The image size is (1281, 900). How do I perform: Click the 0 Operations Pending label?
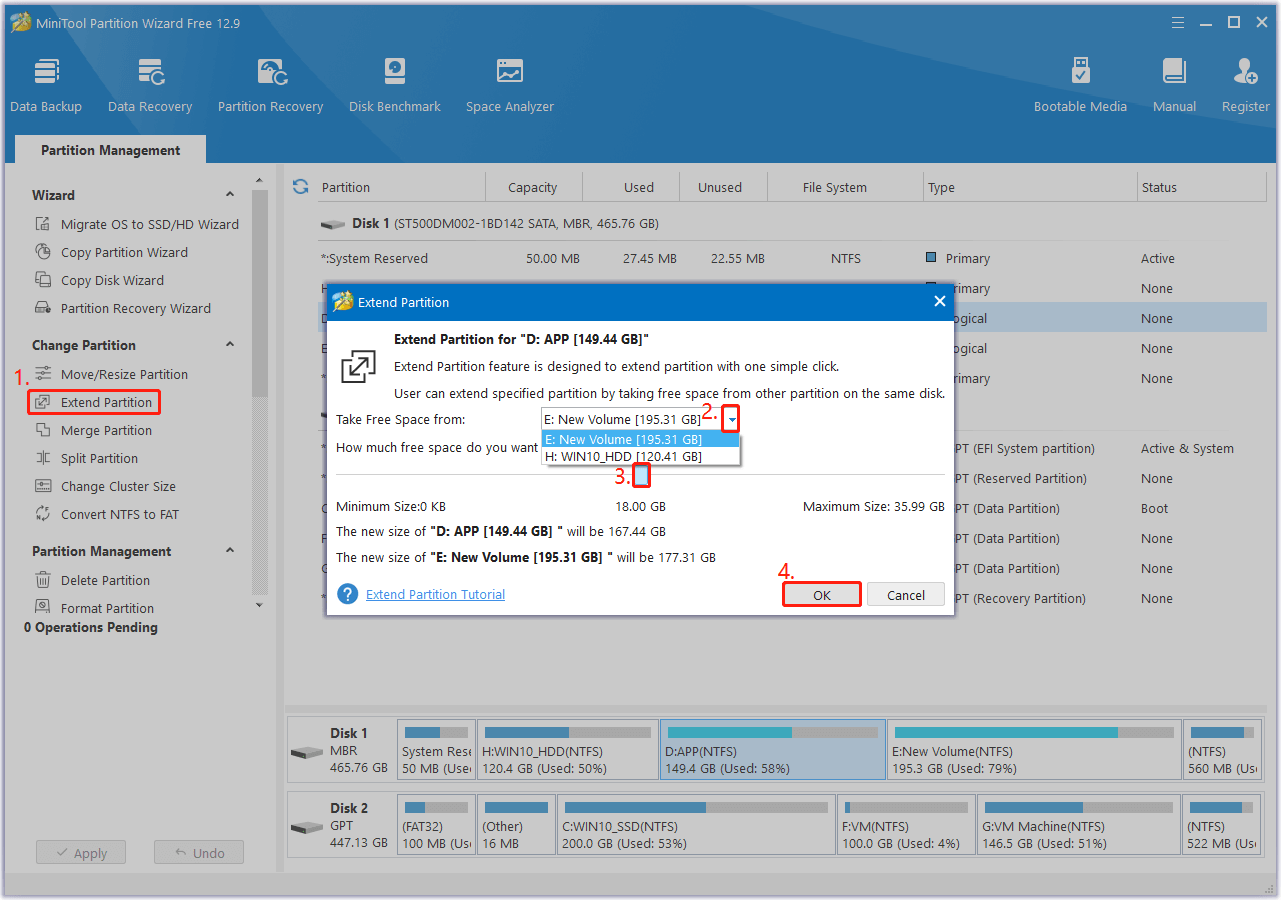click(x=91, y=627)
